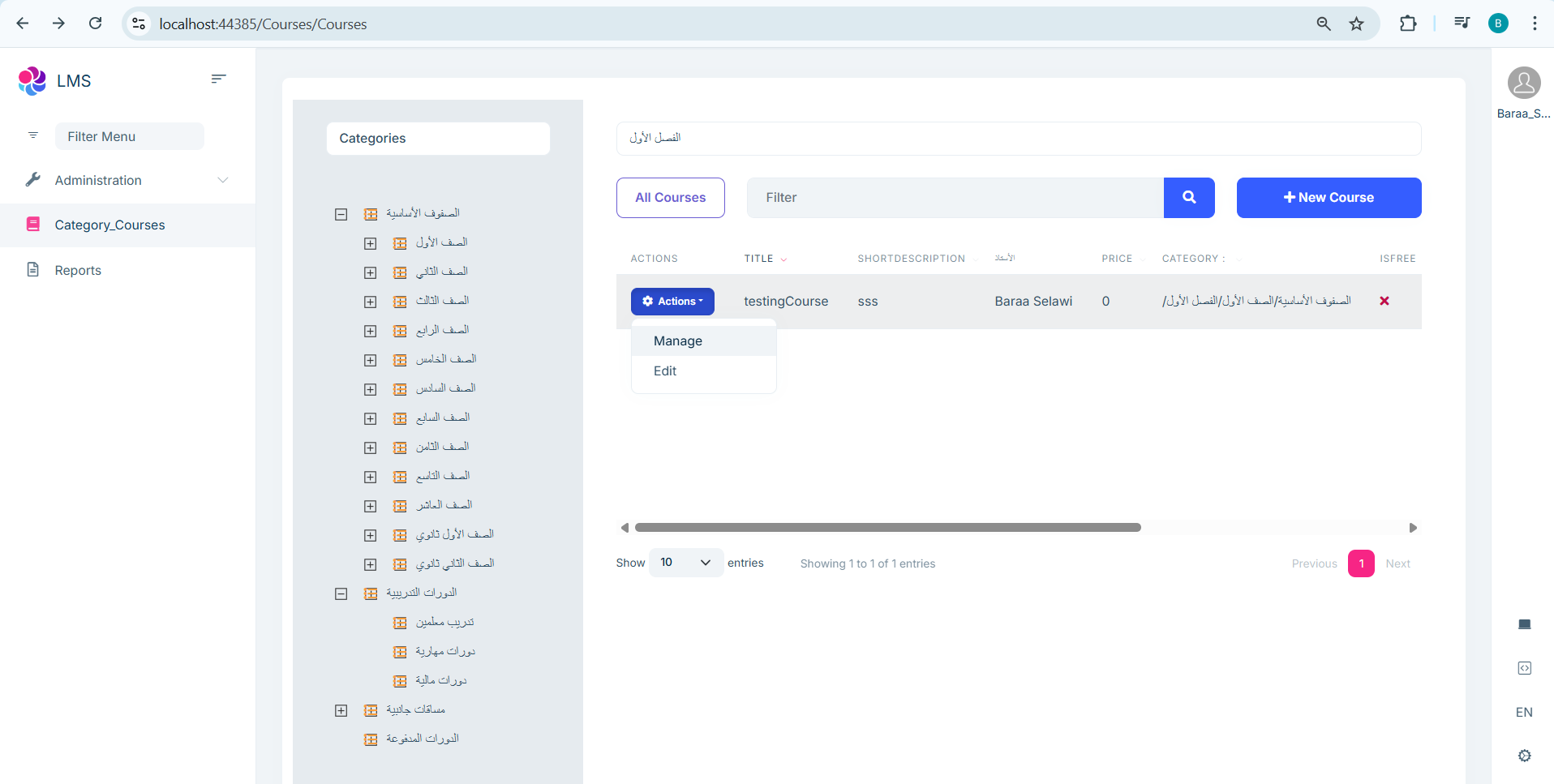The height and width of the screenshot is (784, 1554).
Task: Click the document icon beside Reports
Action: coord(33,269)
